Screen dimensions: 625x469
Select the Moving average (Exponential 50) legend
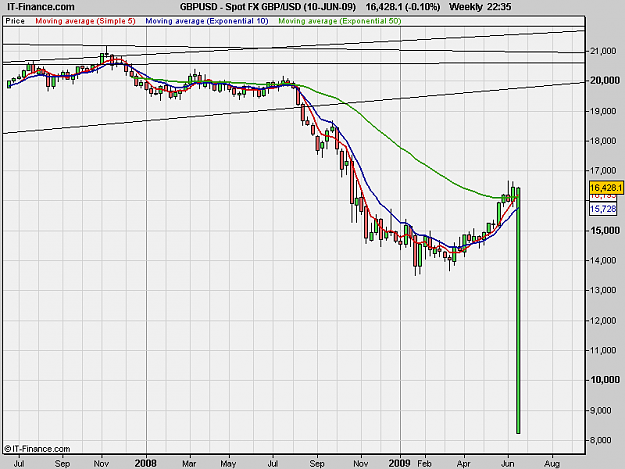coord(340,21)
